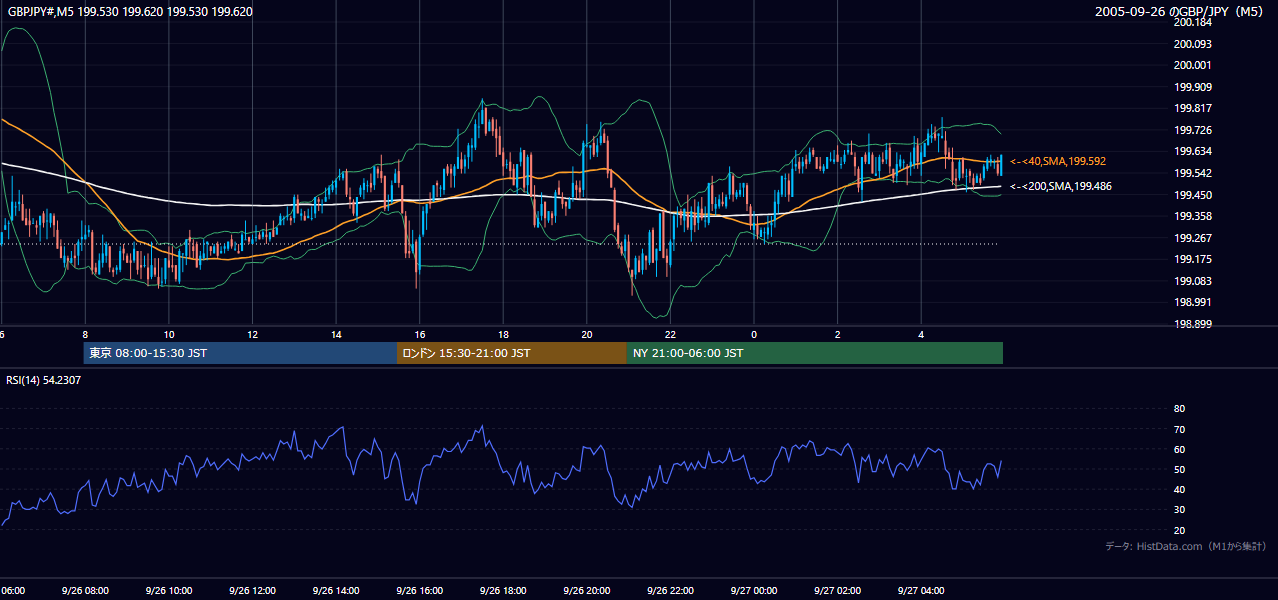1278x600 pixels.
Task: Select the 東京 08:00-15:30 JST session bar
Action: tap(240, 353)
